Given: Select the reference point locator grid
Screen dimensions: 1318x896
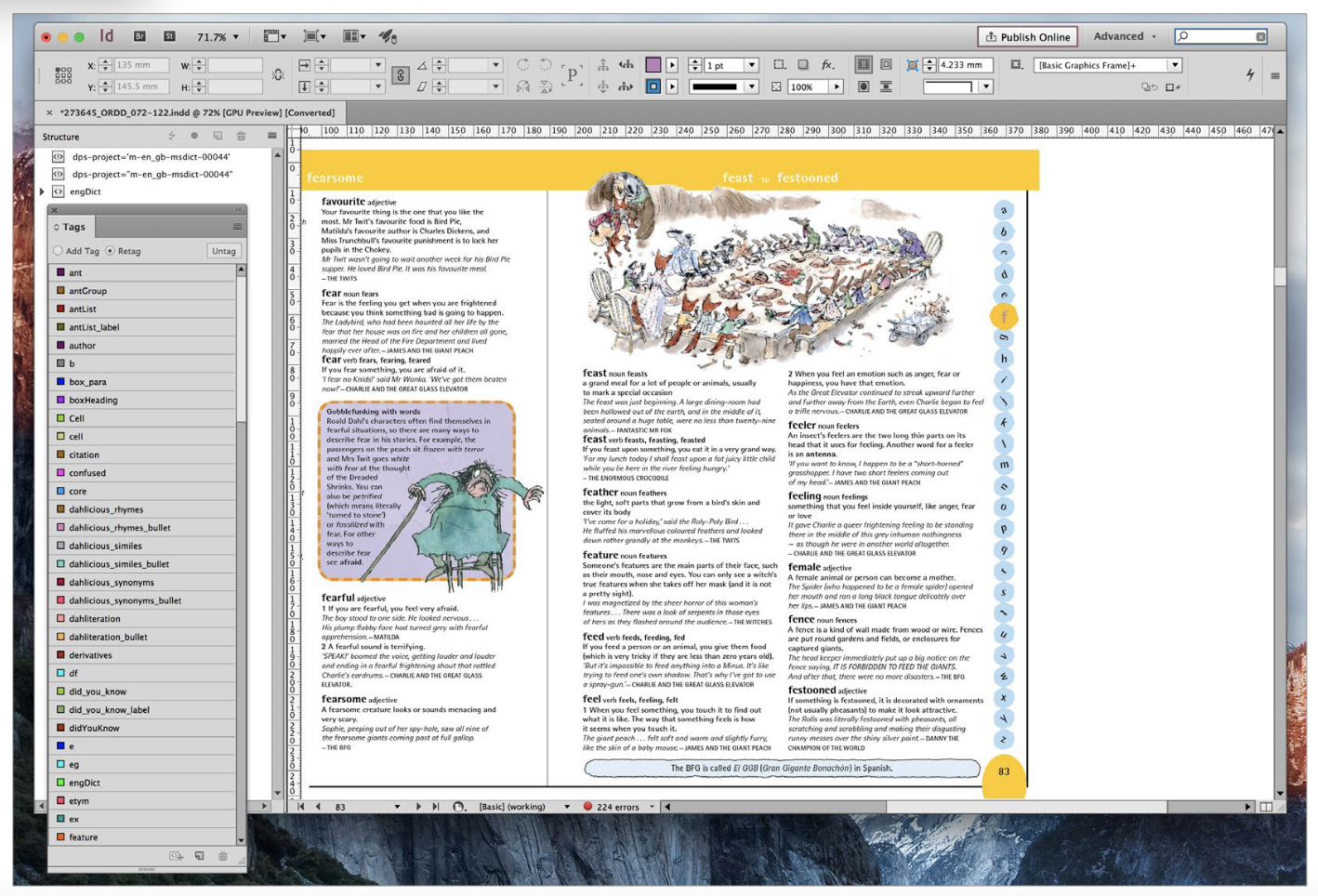Looking at the screenshot, I should [63, 75].
